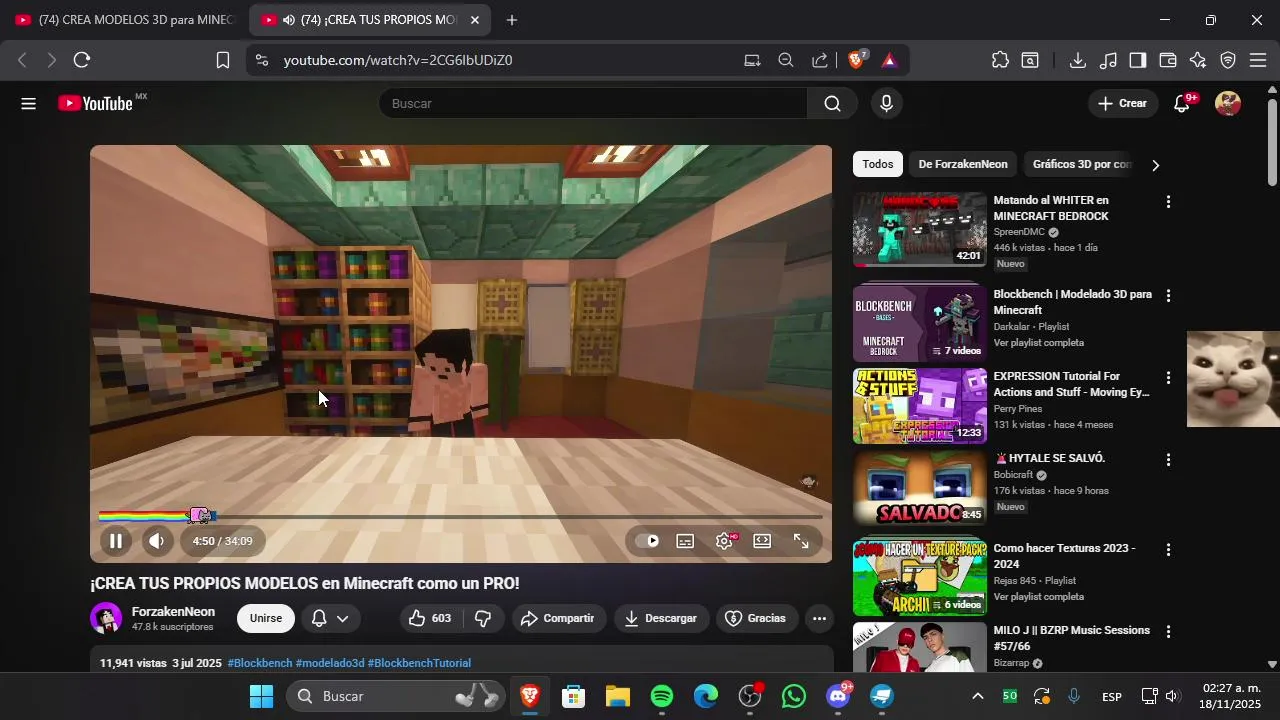Open Brave Shields lion icon

[x=857, y=60]
